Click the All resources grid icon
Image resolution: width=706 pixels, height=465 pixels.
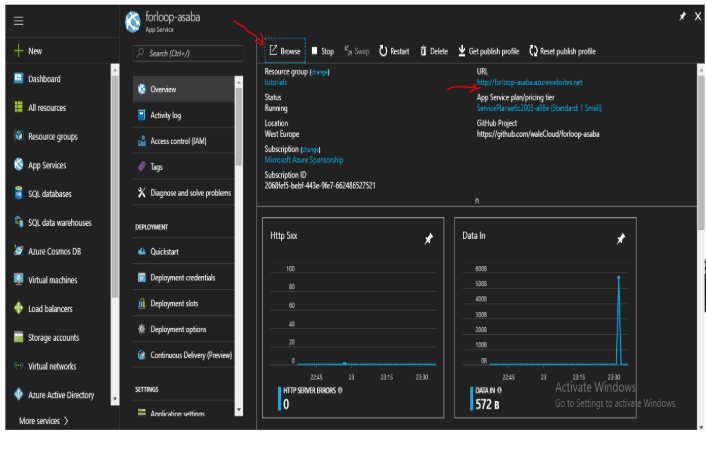click(18, 107)
